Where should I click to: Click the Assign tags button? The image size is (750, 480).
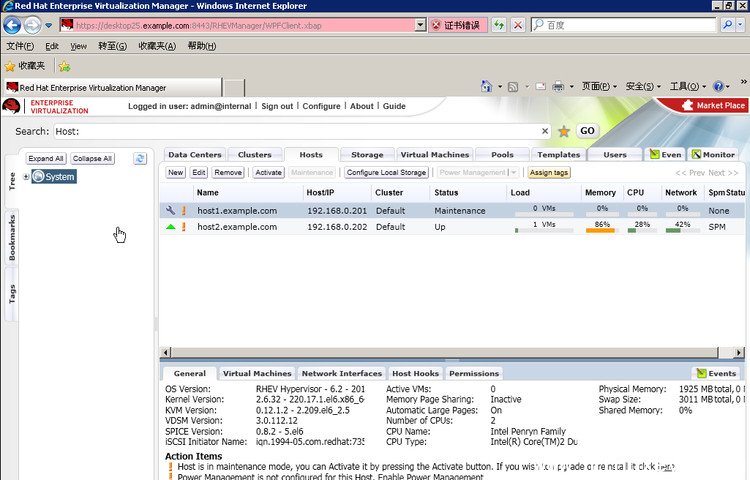(549, 172)
